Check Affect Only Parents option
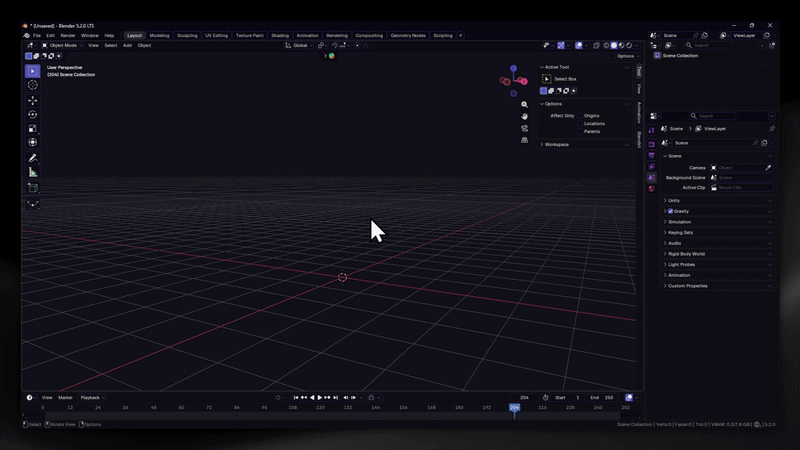 (x=580, y=132)
